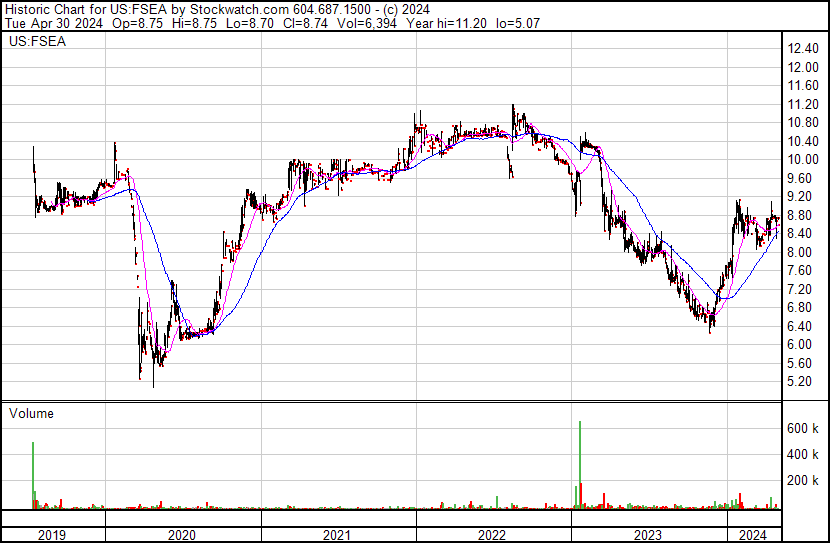This screenshot has height=543, width=830.
Task: Click the US:FSEA ticker symbol label
Action: 31,43
